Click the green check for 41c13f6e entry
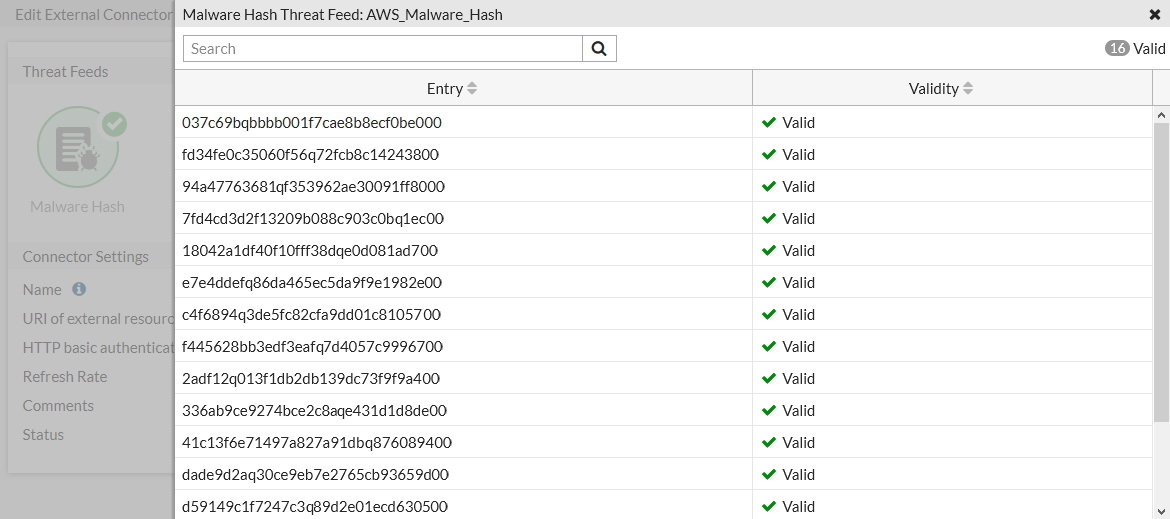 769,442
